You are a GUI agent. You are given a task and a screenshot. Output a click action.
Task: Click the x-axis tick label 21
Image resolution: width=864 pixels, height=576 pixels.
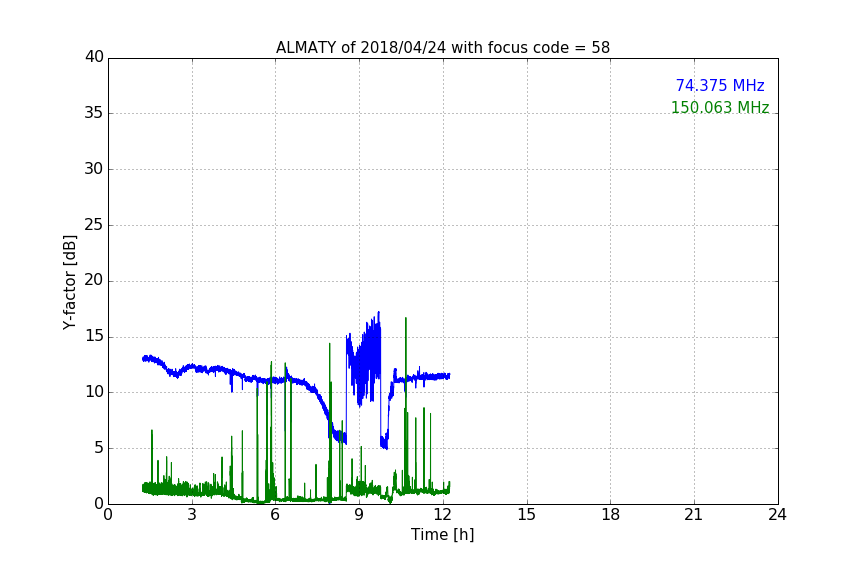point(694,515)
